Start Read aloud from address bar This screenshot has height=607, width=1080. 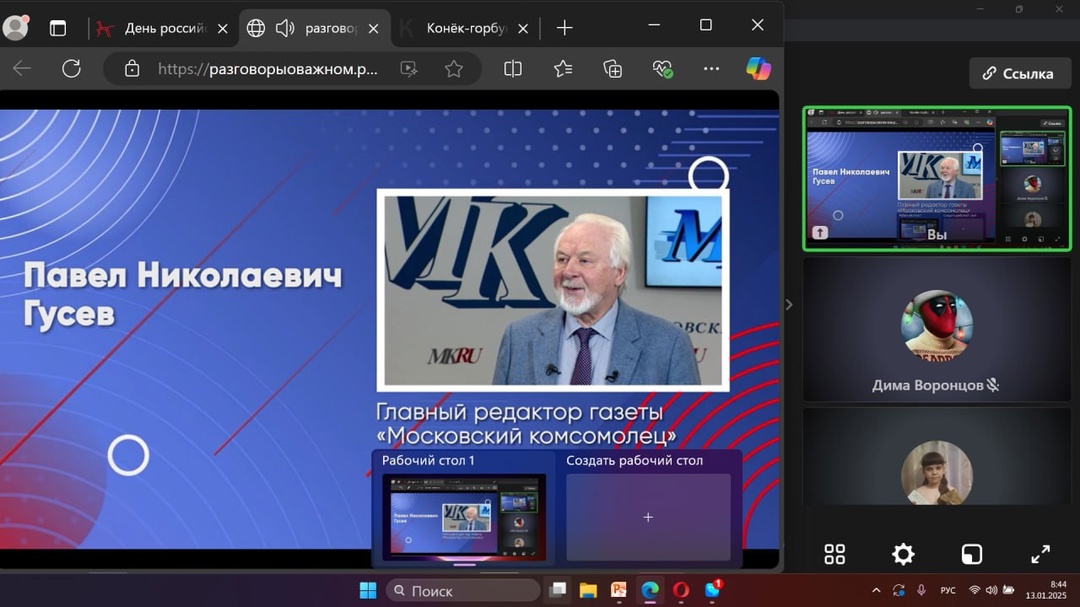(408, 69)
